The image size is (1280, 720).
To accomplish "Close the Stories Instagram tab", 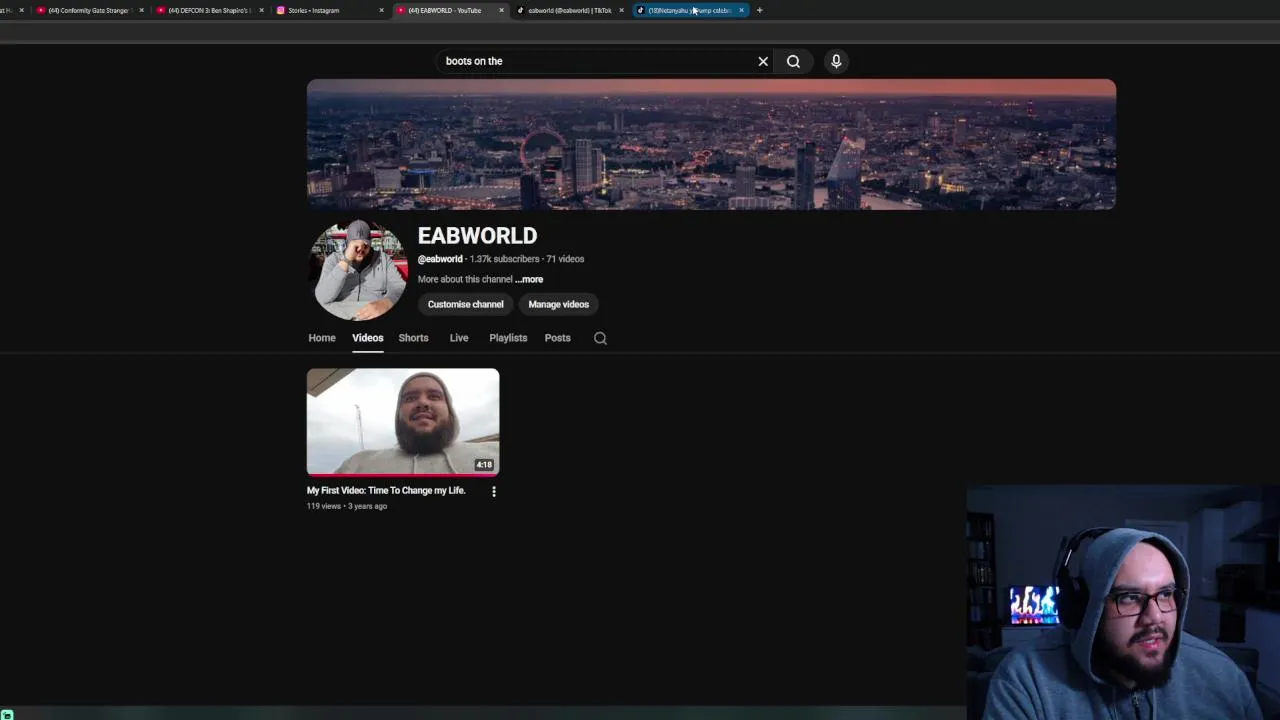I will [x=381, y=10].
